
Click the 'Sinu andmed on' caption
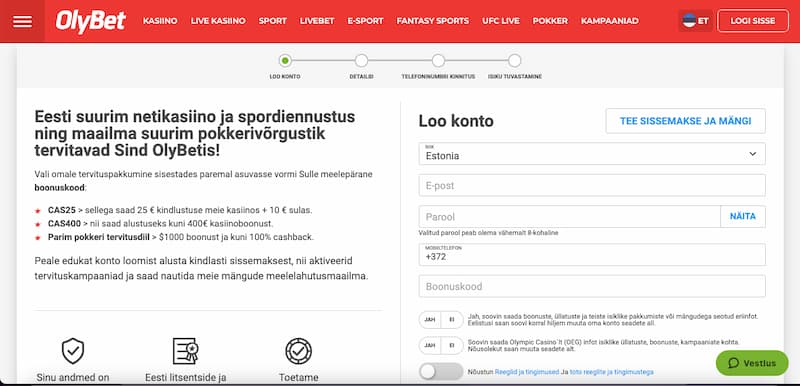pyautogui.click(x=73, y=378)
